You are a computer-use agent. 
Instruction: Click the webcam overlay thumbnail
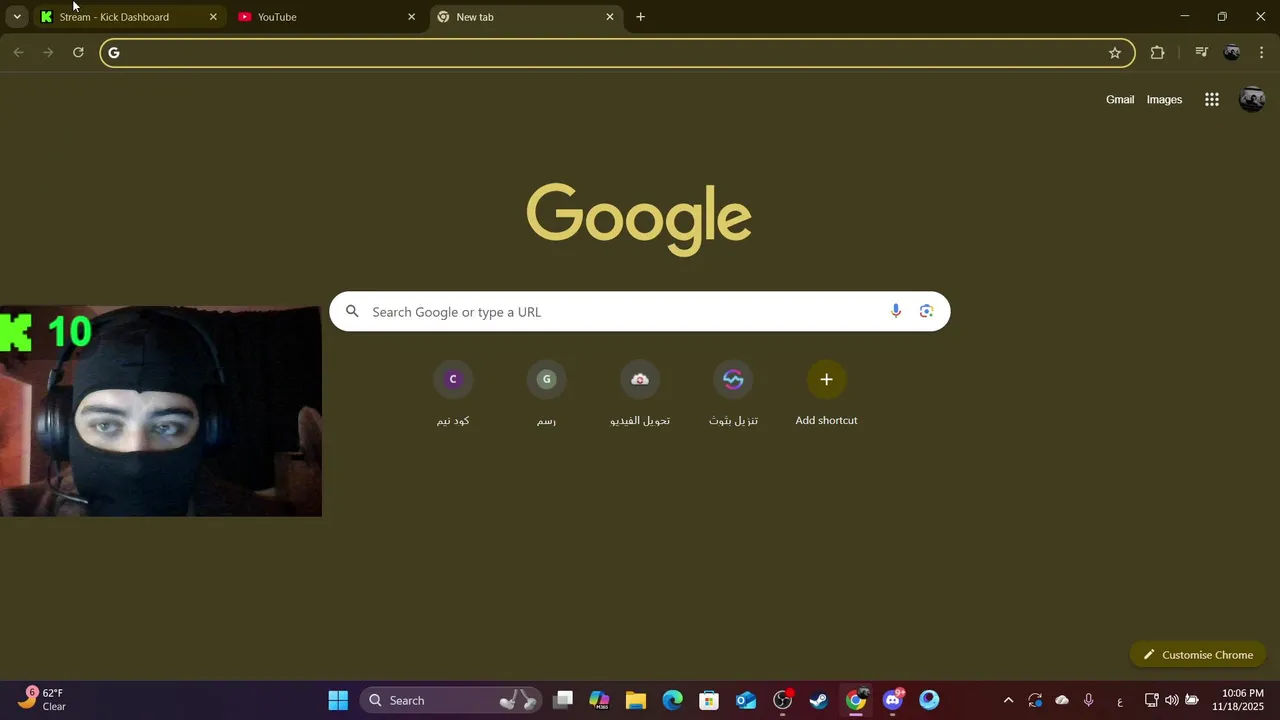coord(161,411)
